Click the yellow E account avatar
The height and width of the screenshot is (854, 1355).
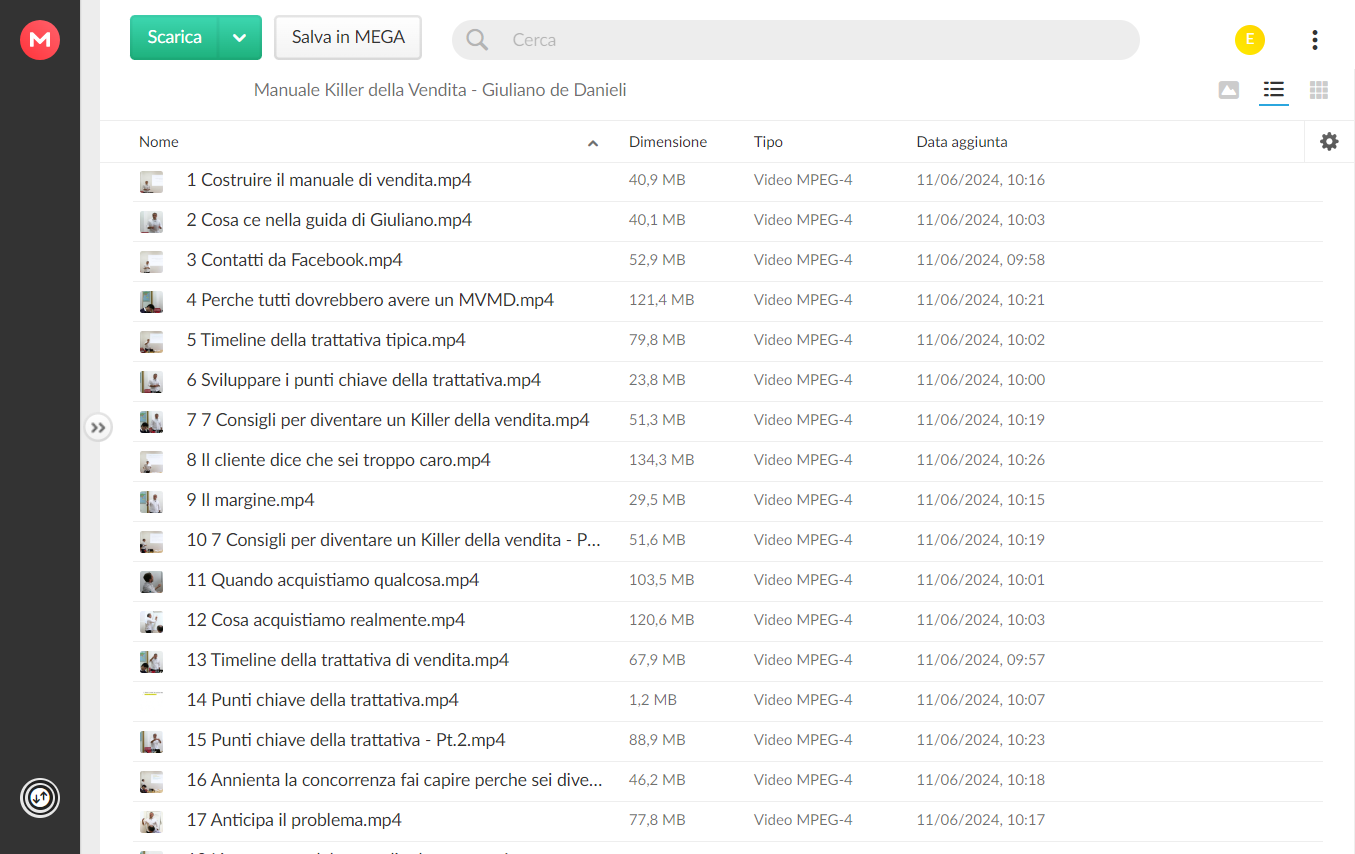tap(1250, 40)
